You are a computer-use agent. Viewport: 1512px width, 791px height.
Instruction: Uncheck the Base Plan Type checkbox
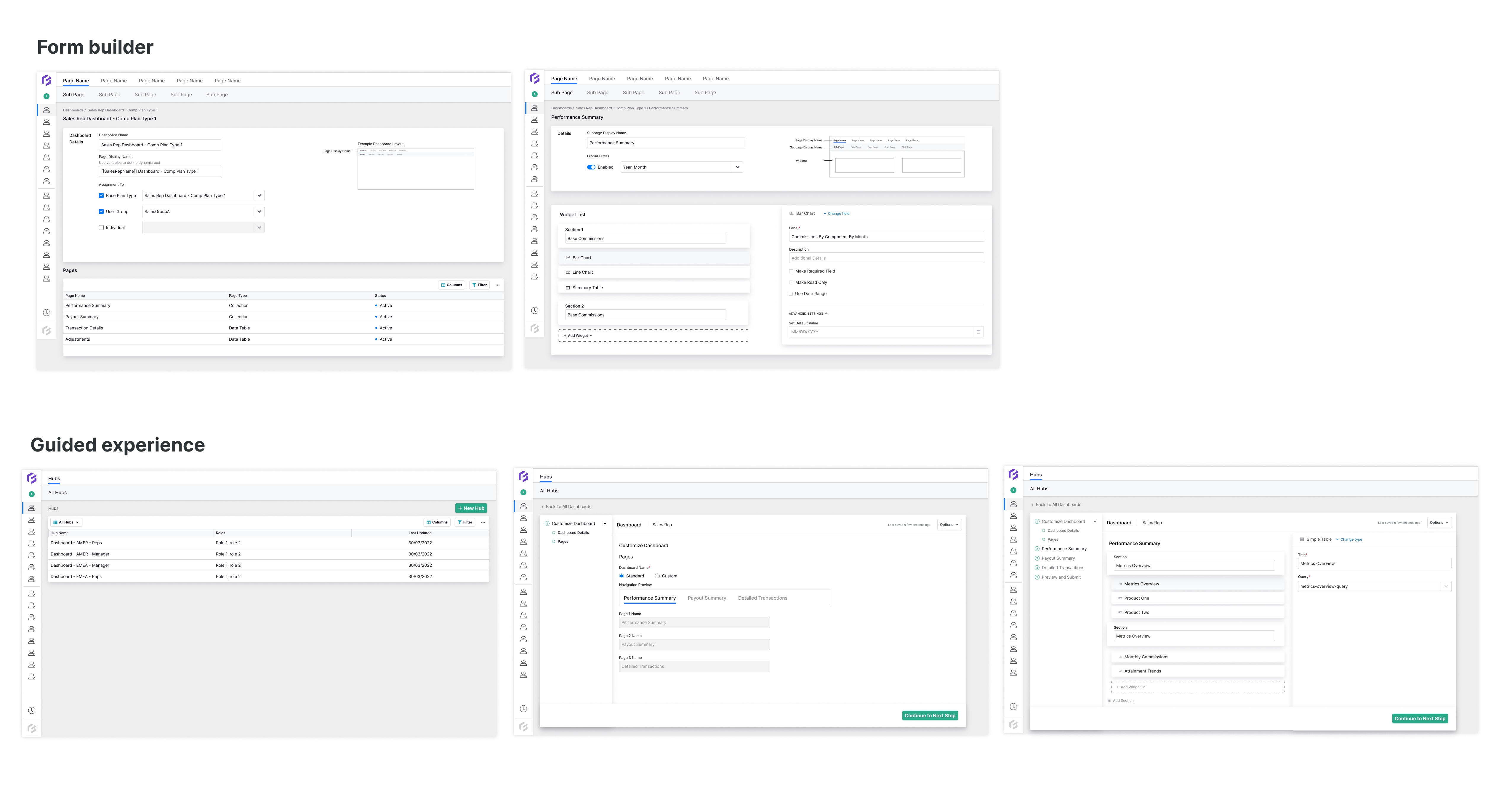tap(102, 196)
